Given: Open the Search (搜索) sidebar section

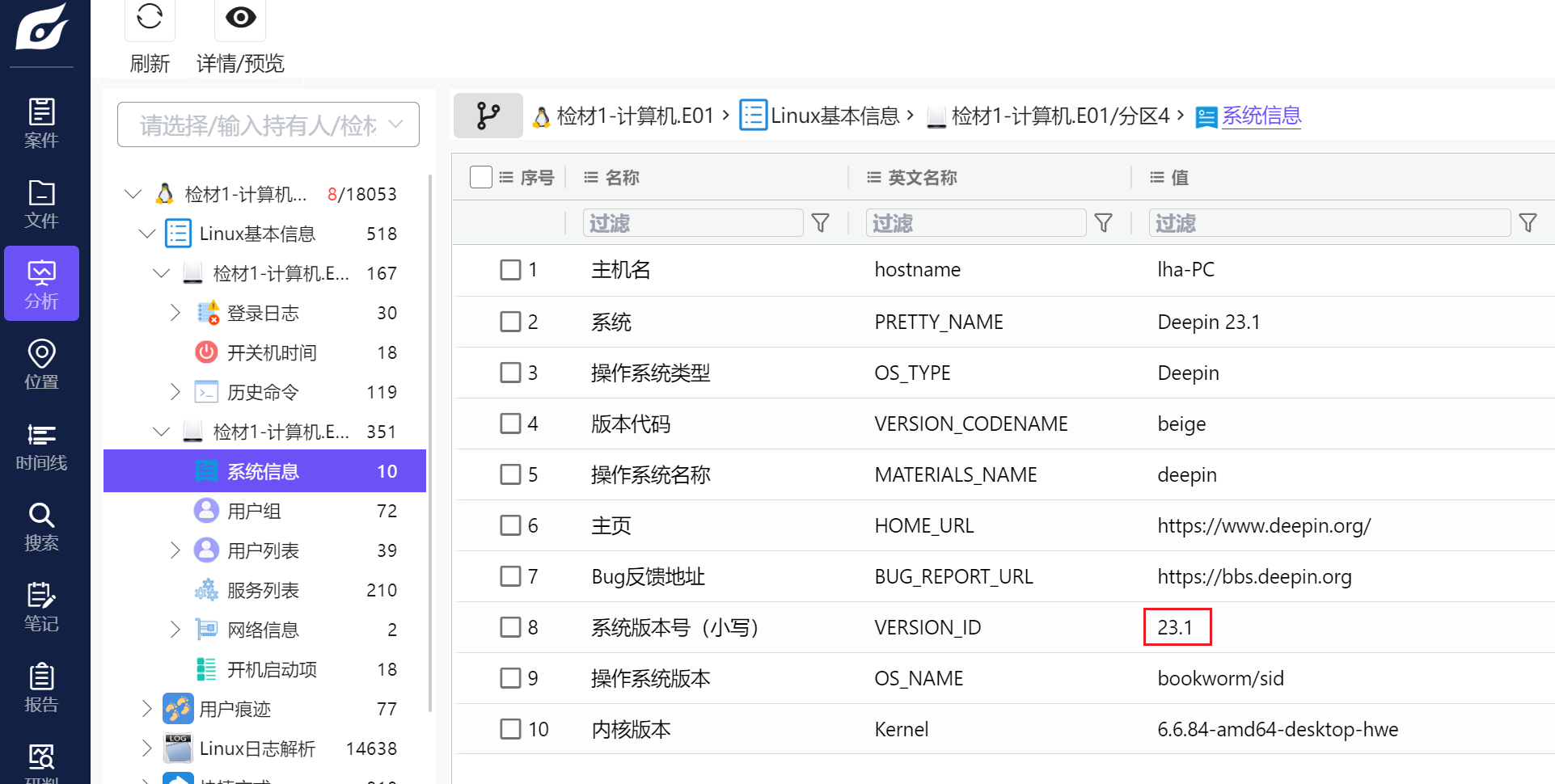Looking at the screenshot, I should 41,526.
